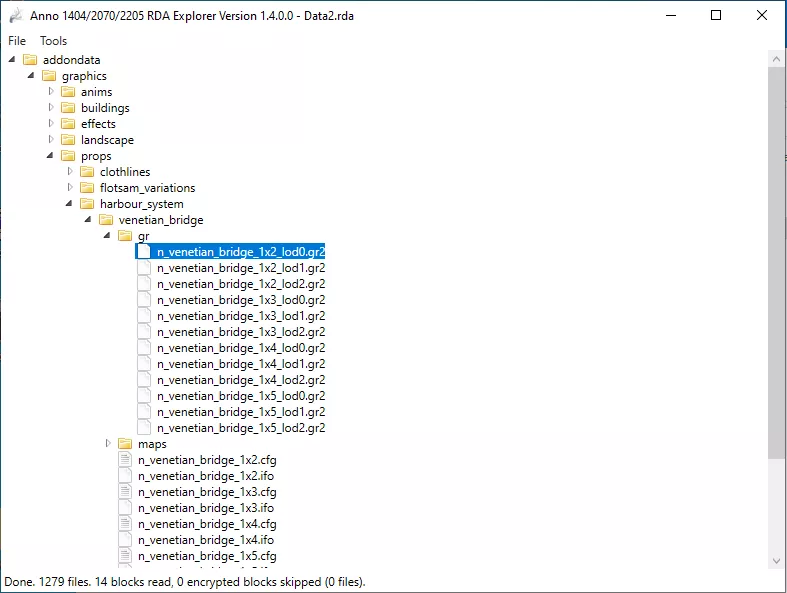Collapse the harbour_system folder
The width and height of the screenshot is (787, 593).
click(69, 203)
